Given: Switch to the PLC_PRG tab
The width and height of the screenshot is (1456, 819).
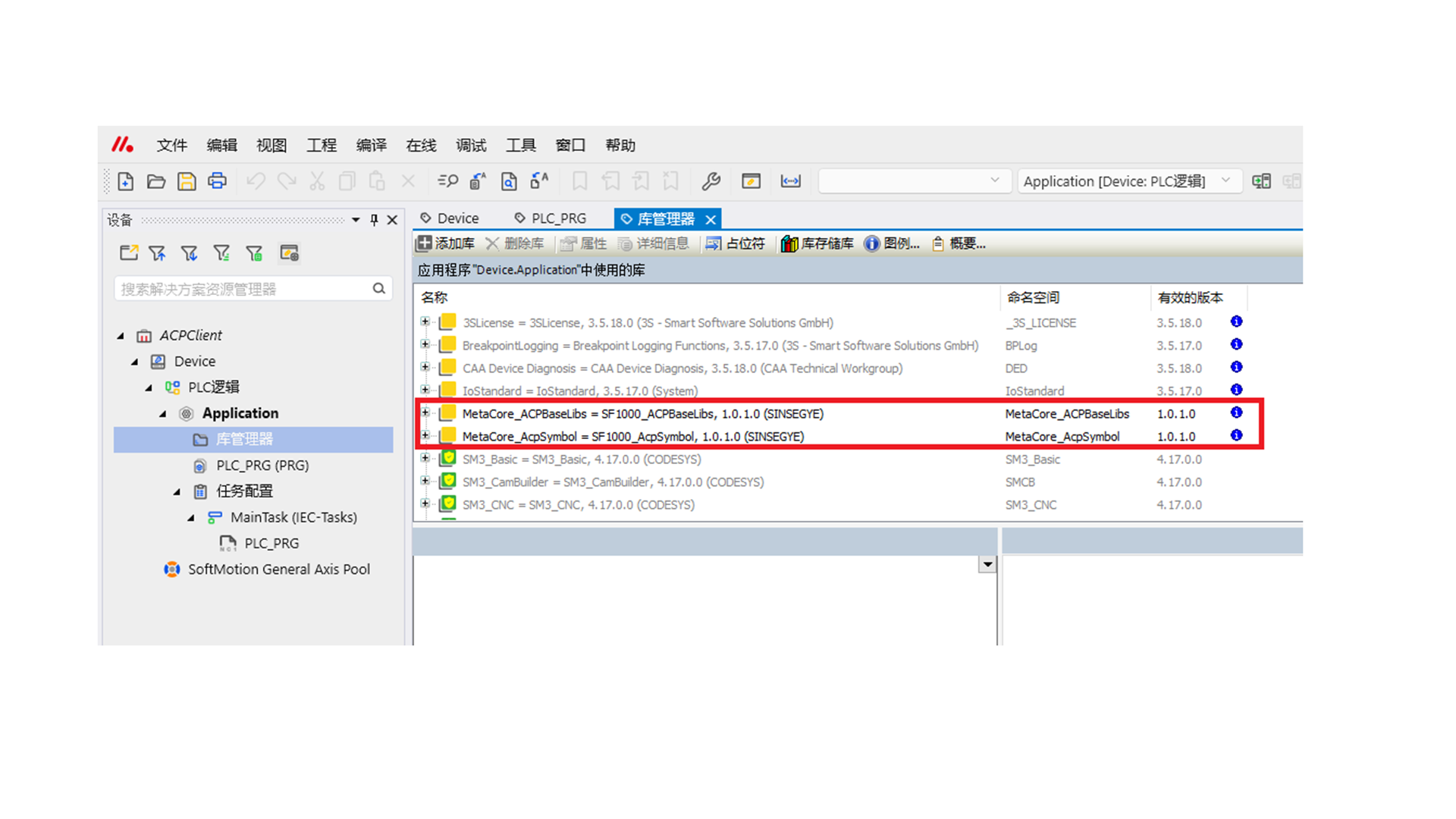Looking at the screenshot, I should click(551, 218).
